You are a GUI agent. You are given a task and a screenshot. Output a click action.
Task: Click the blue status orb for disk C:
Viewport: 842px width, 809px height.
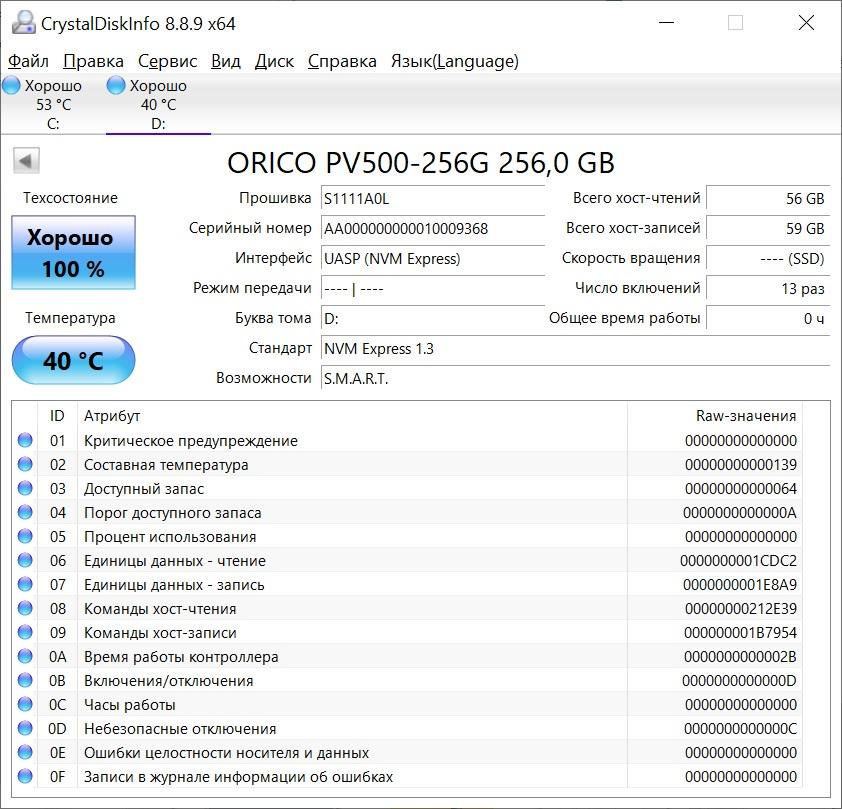tap(11, 85)
